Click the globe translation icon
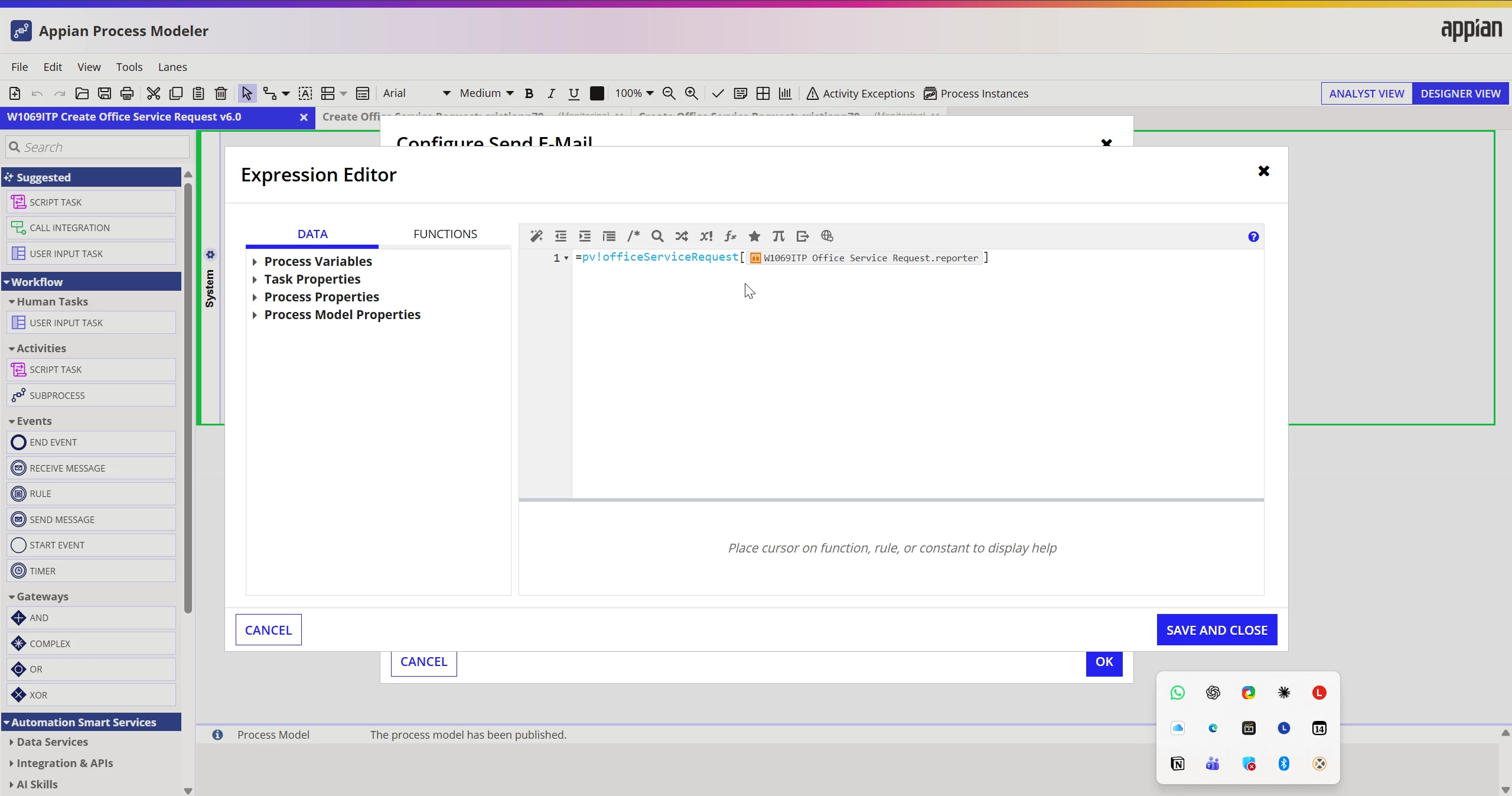 [827, 236]
